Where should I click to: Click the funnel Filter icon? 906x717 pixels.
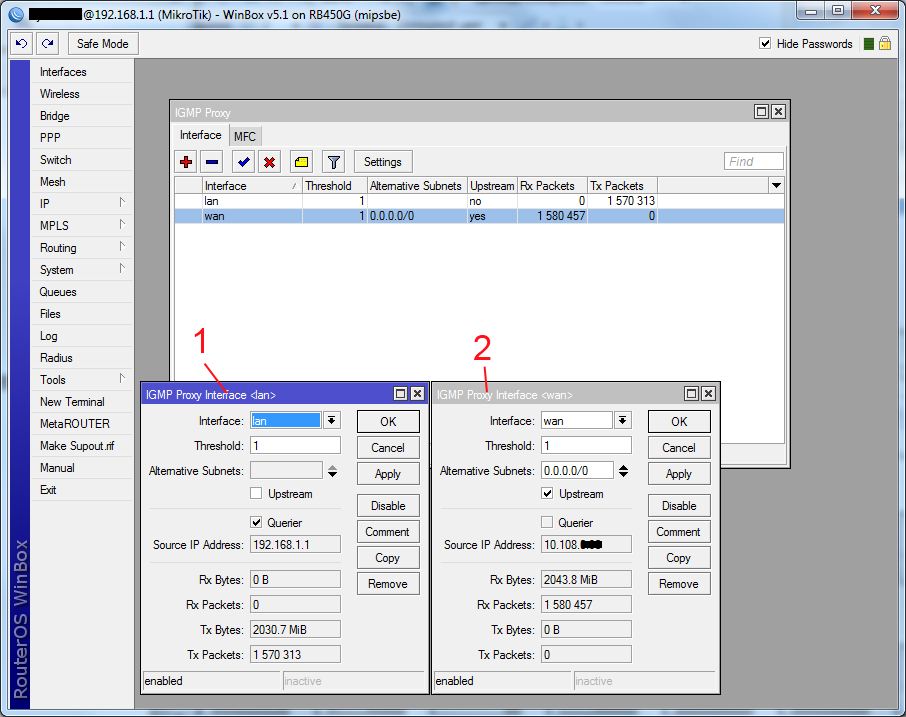334,162
